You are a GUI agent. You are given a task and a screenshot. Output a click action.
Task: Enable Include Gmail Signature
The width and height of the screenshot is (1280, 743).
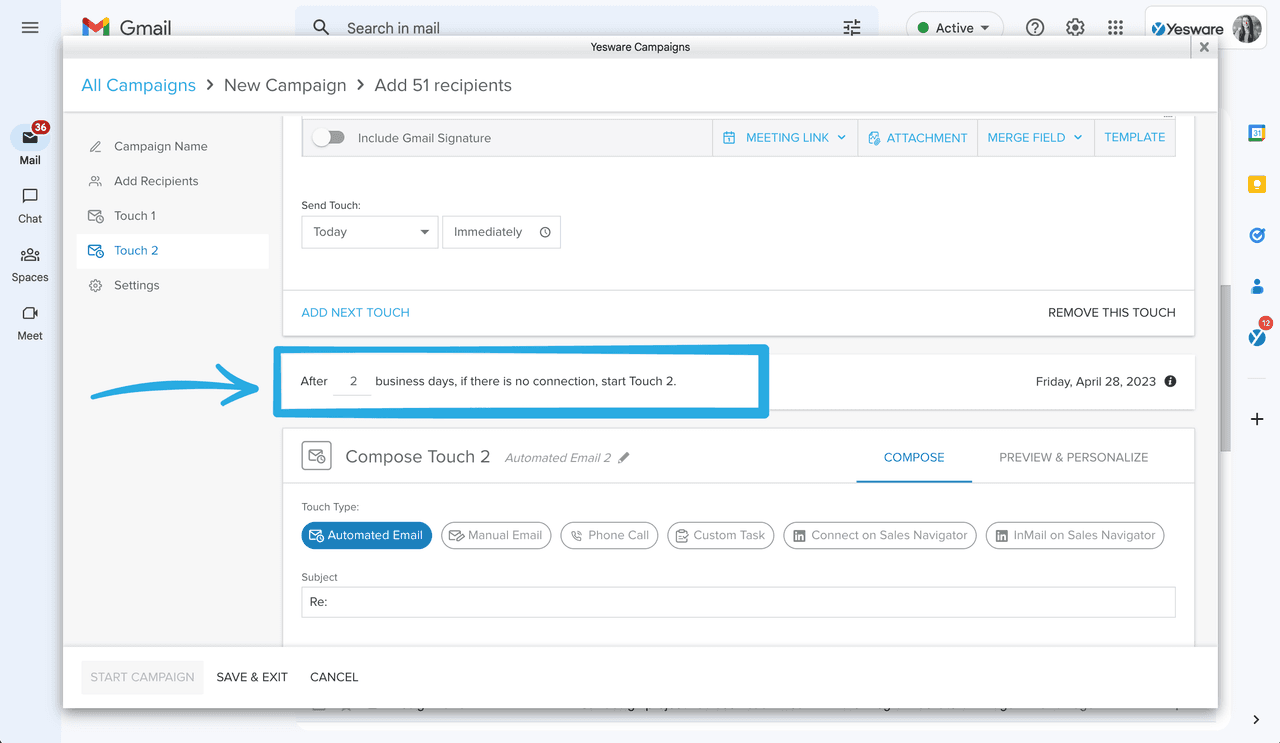tap(329, 137)
